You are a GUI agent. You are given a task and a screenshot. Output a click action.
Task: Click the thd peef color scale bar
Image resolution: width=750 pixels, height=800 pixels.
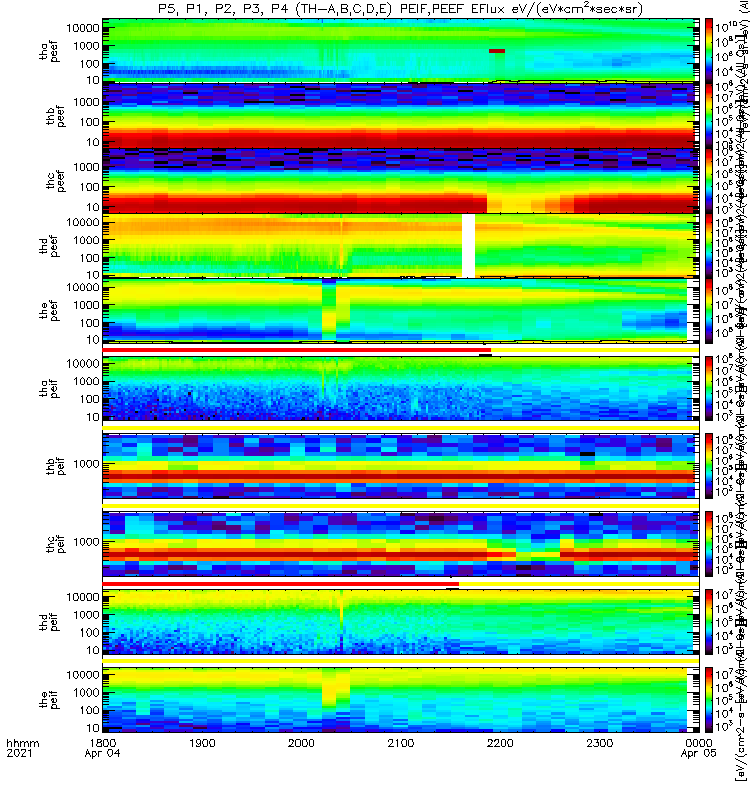tap(709, 245)
